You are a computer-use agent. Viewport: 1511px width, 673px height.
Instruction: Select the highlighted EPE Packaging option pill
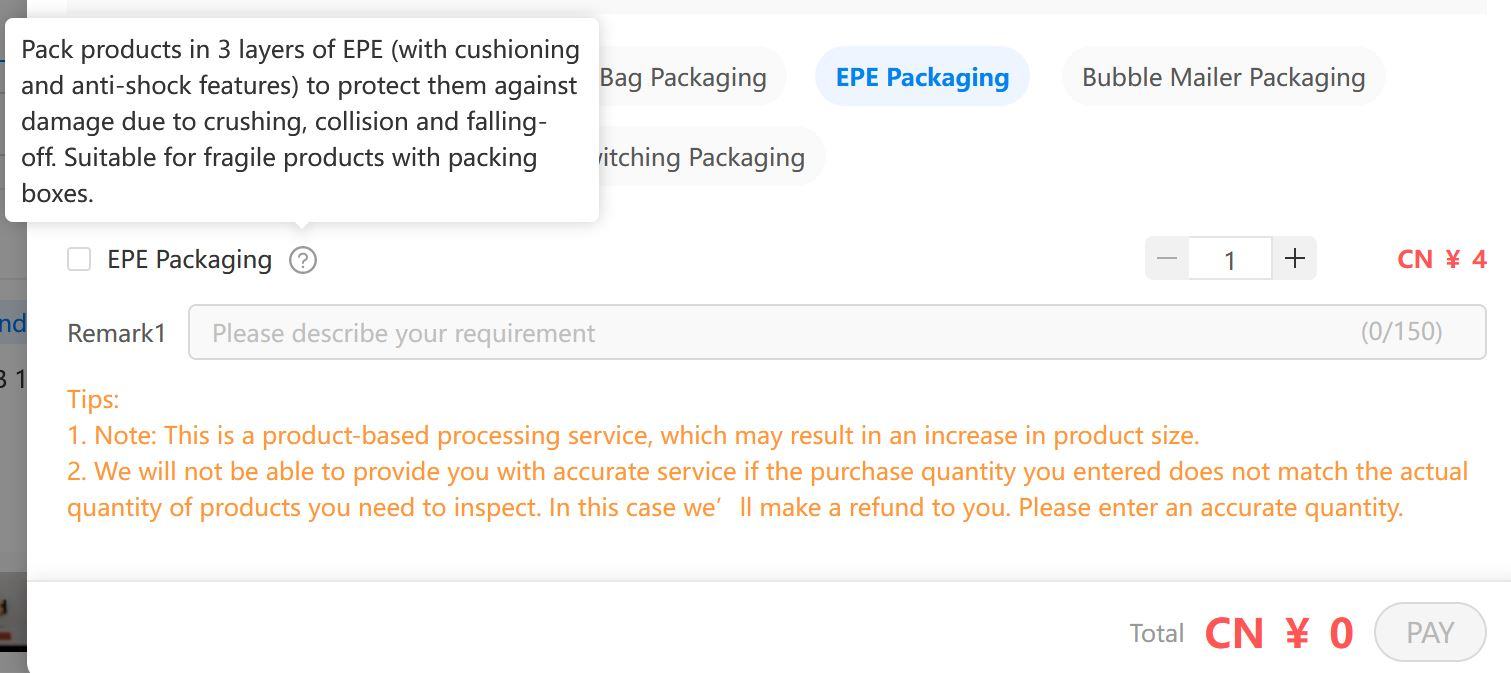922,77
